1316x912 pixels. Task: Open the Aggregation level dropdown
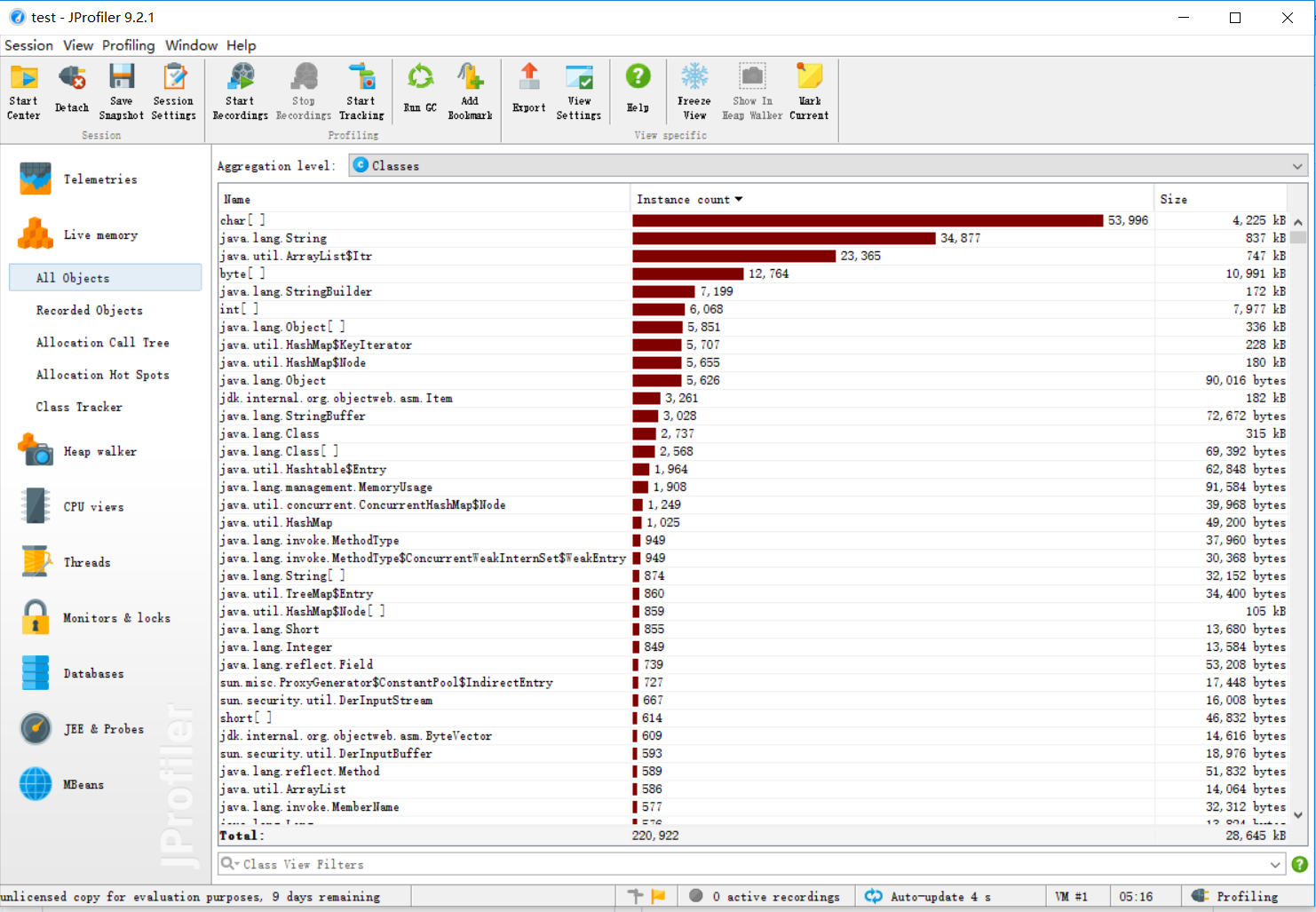[x=828, y=166]
